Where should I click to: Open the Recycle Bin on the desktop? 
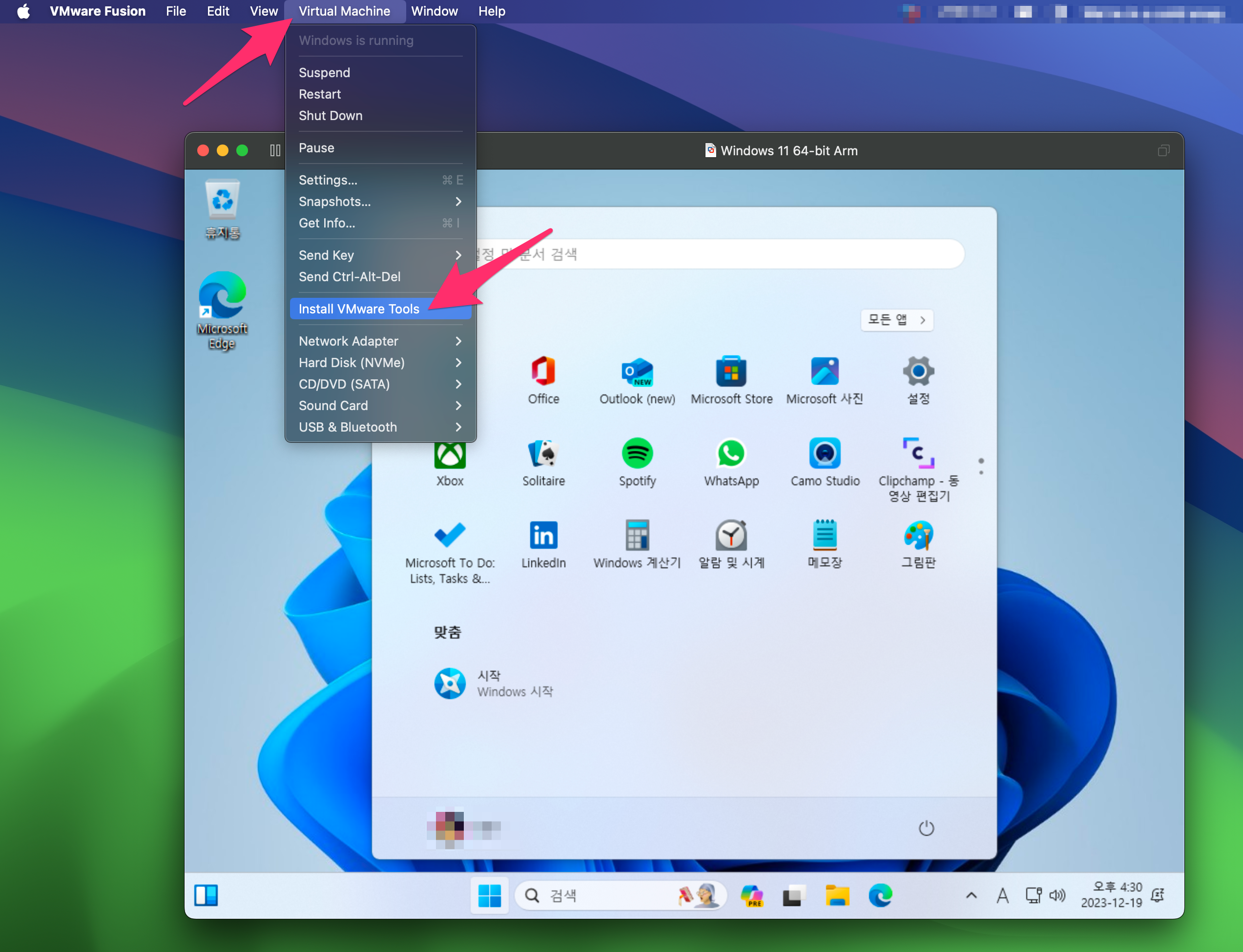tap(222, 201)
